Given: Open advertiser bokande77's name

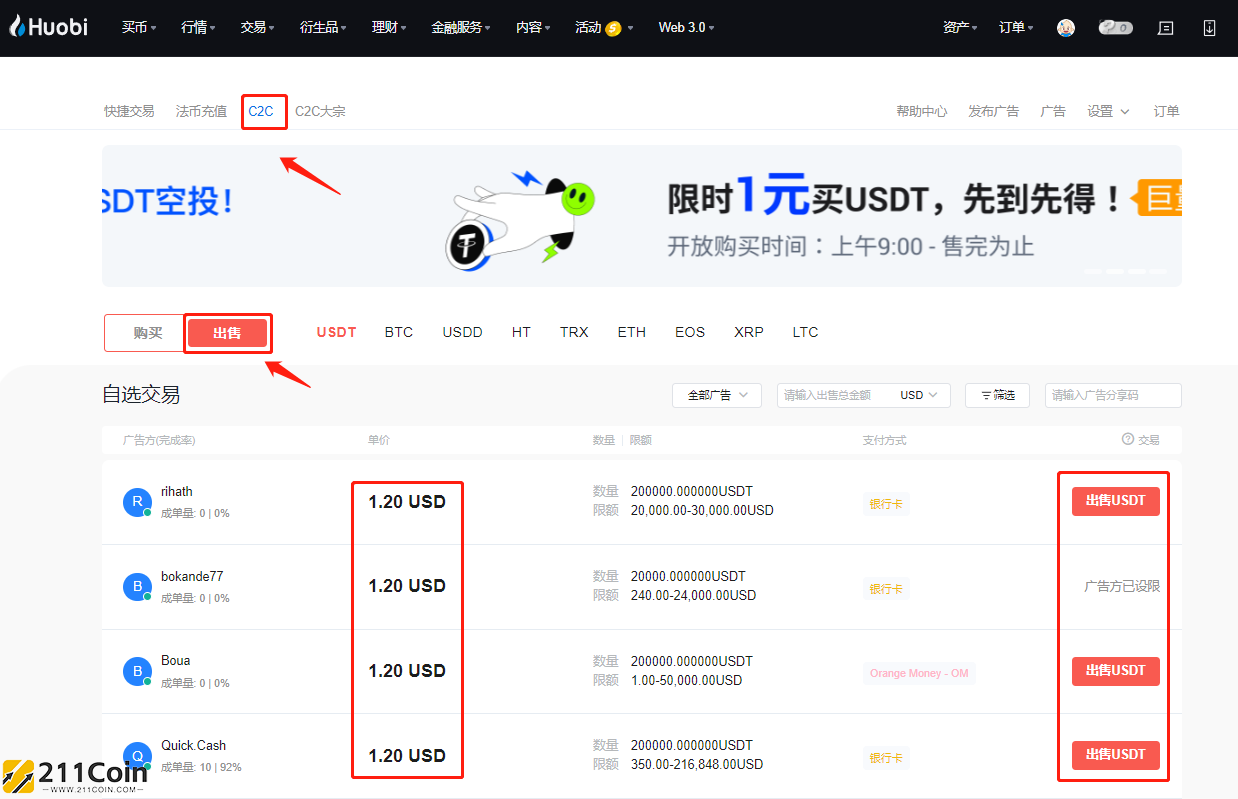Looking at the screenshot, I should click(x=192, y=577).
